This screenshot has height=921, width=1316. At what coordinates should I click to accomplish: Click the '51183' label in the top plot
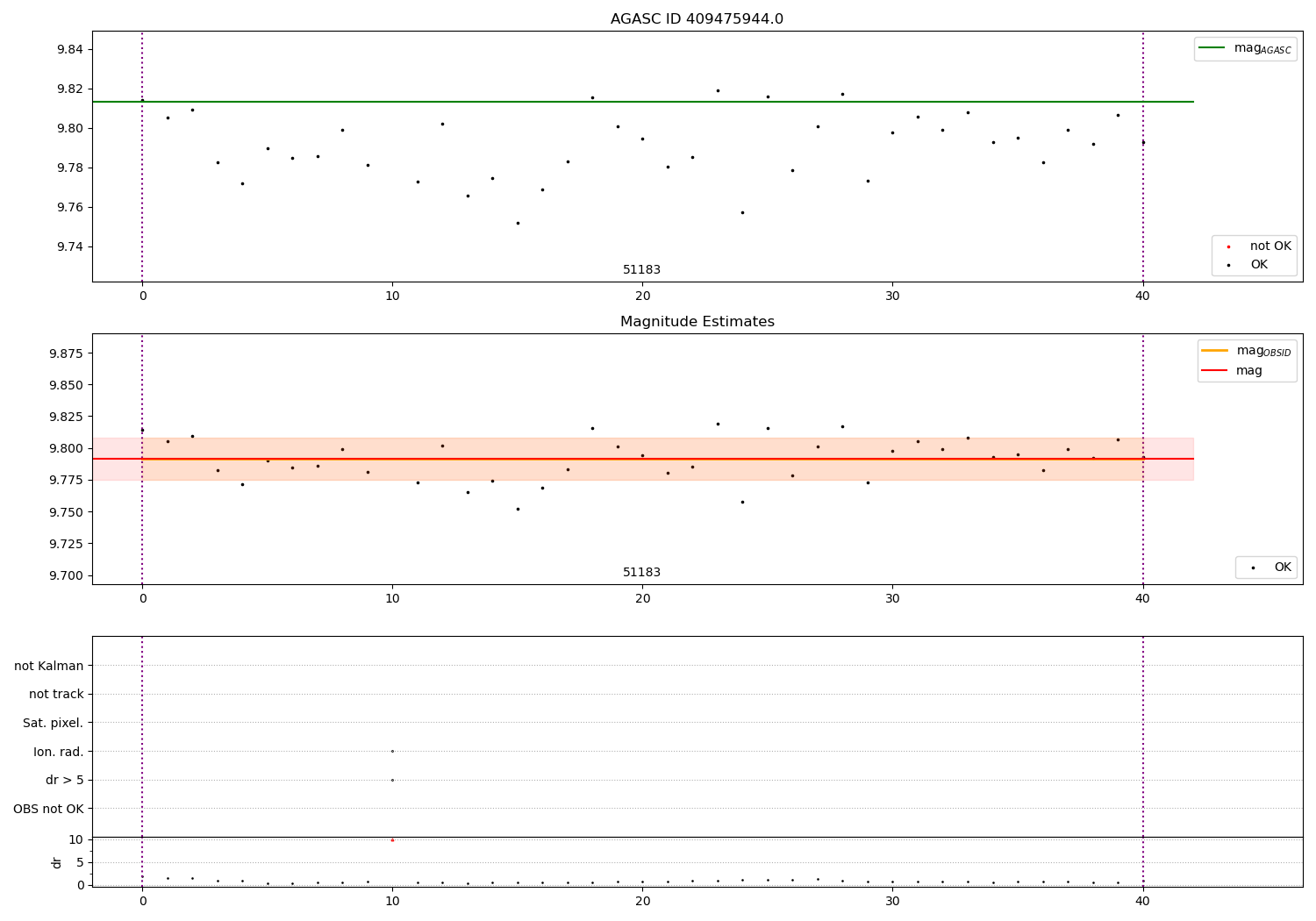(641, 270)
